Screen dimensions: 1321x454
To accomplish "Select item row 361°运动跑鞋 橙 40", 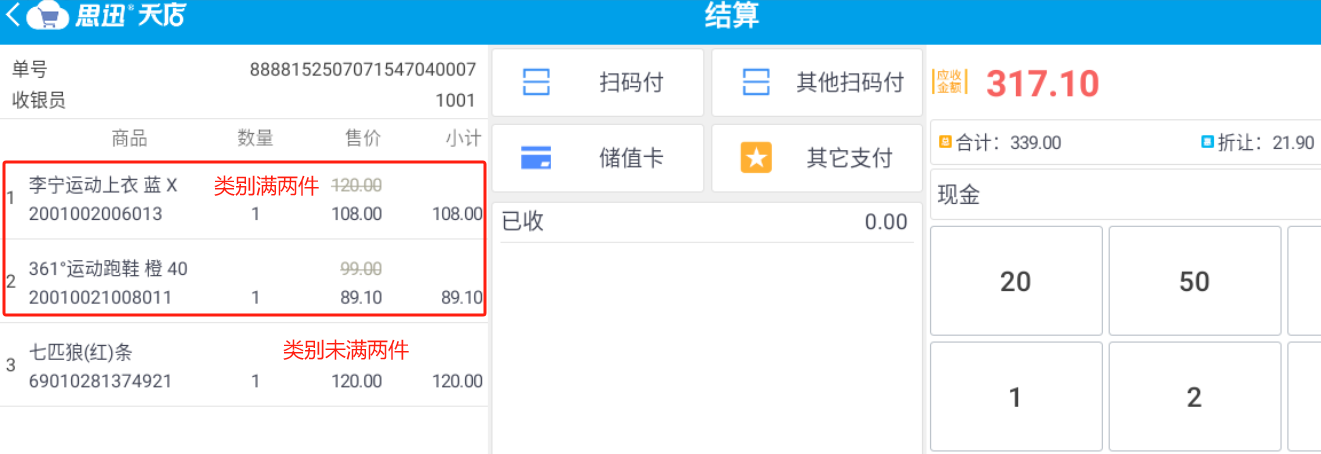I will pos(245,281).
